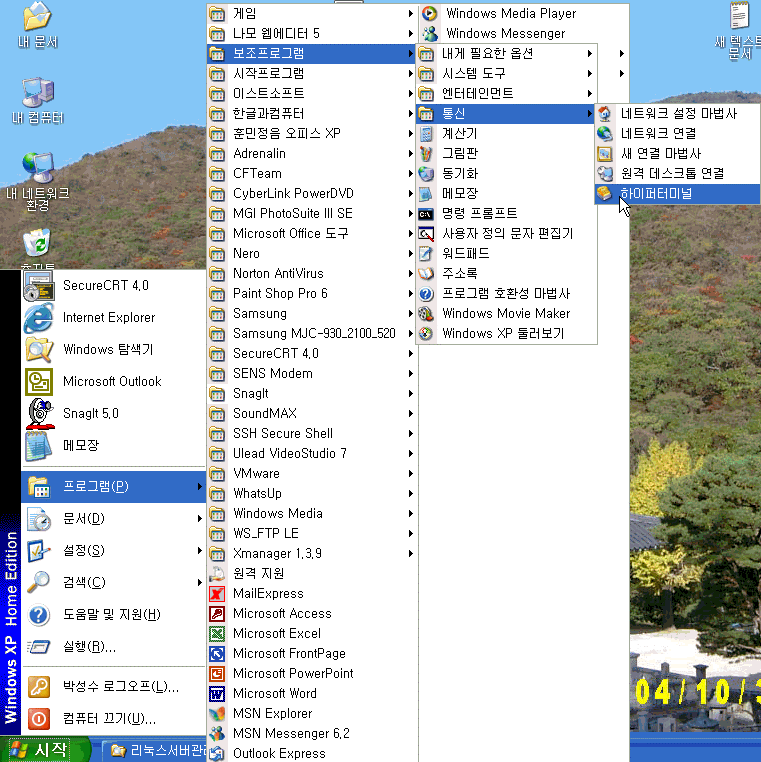Choose SSH Secure Shell menu entry
761x762 pixels.
(x=311, y=433)
